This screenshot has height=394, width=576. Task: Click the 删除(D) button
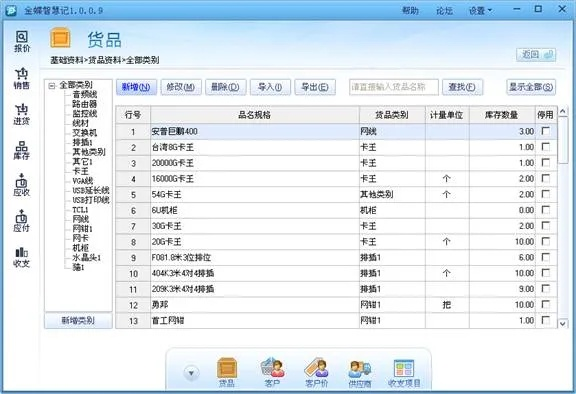(225, 87)
